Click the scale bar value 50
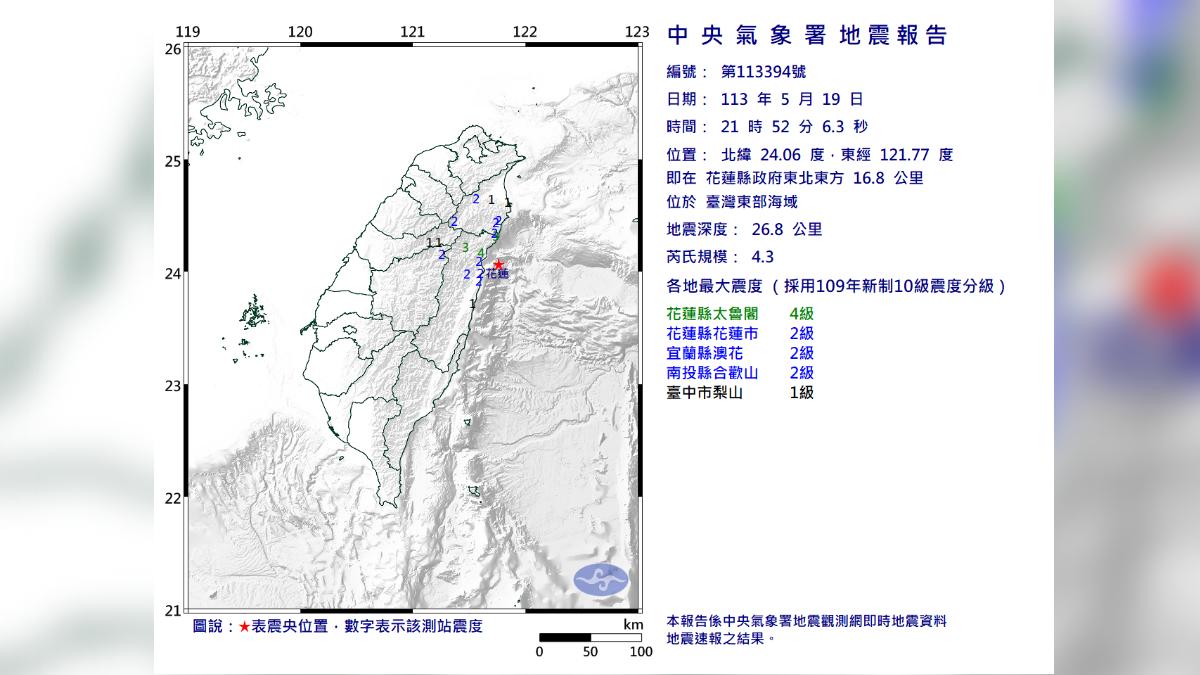 coord(590,653)
